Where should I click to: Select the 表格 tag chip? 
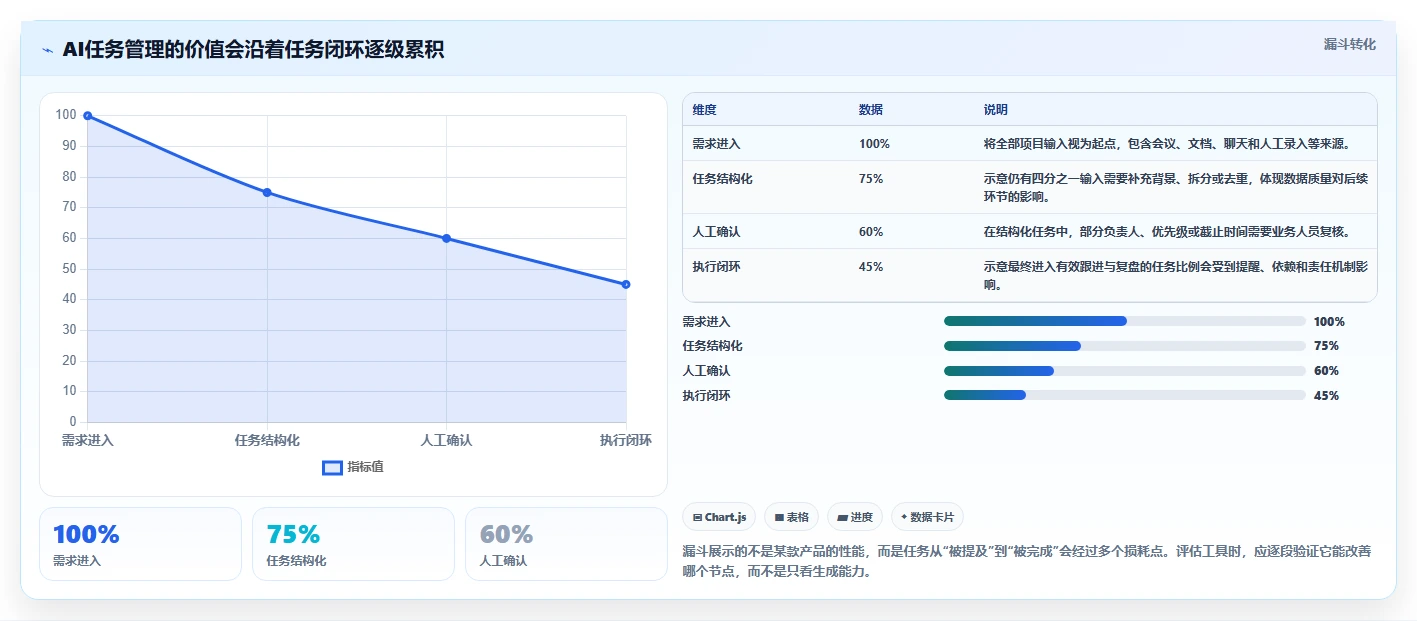(791, 517)
